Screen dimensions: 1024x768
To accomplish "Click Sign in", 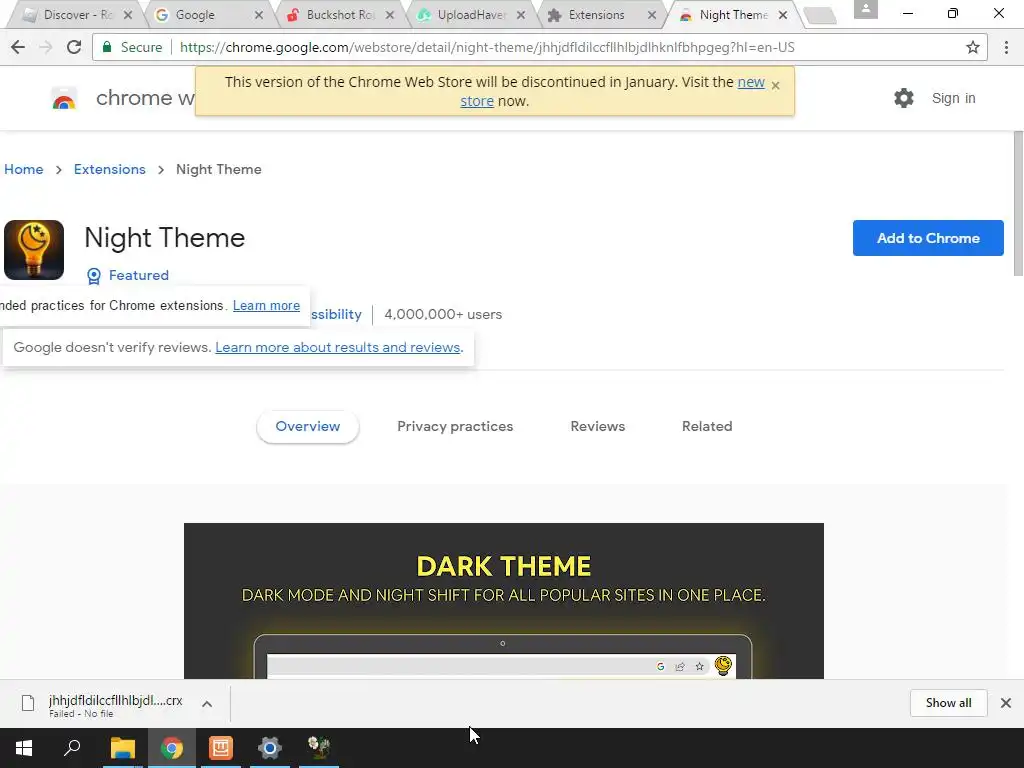I will point(953,98).
